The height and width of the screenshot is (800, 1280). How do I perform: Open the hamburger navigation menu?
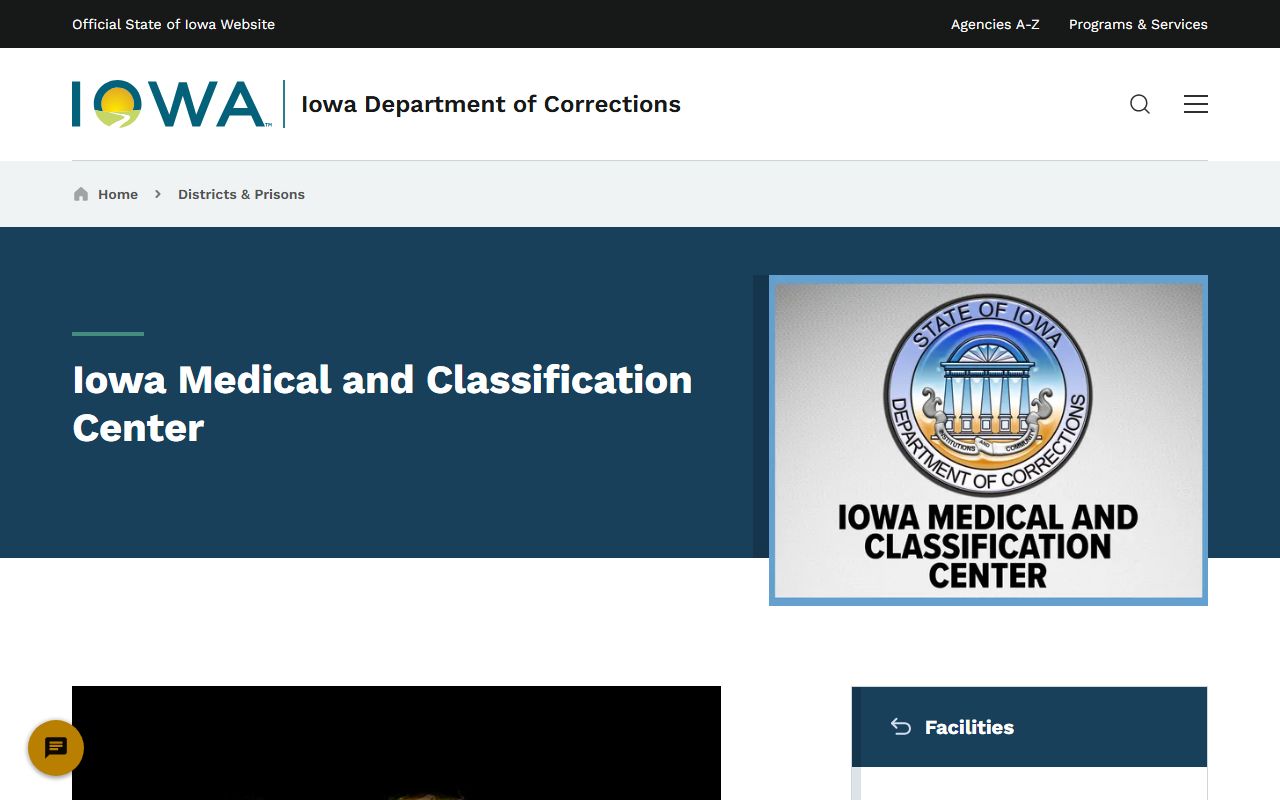point(1196,104)
